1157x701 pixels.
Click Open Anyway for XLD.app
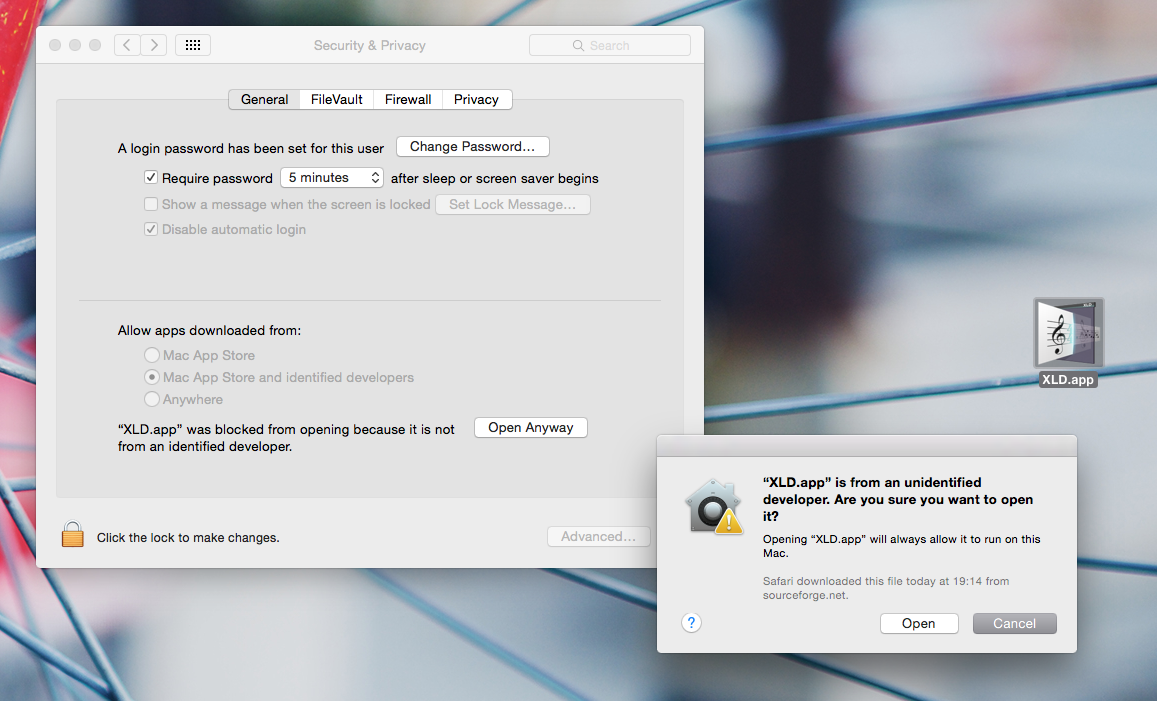(531, 427)
